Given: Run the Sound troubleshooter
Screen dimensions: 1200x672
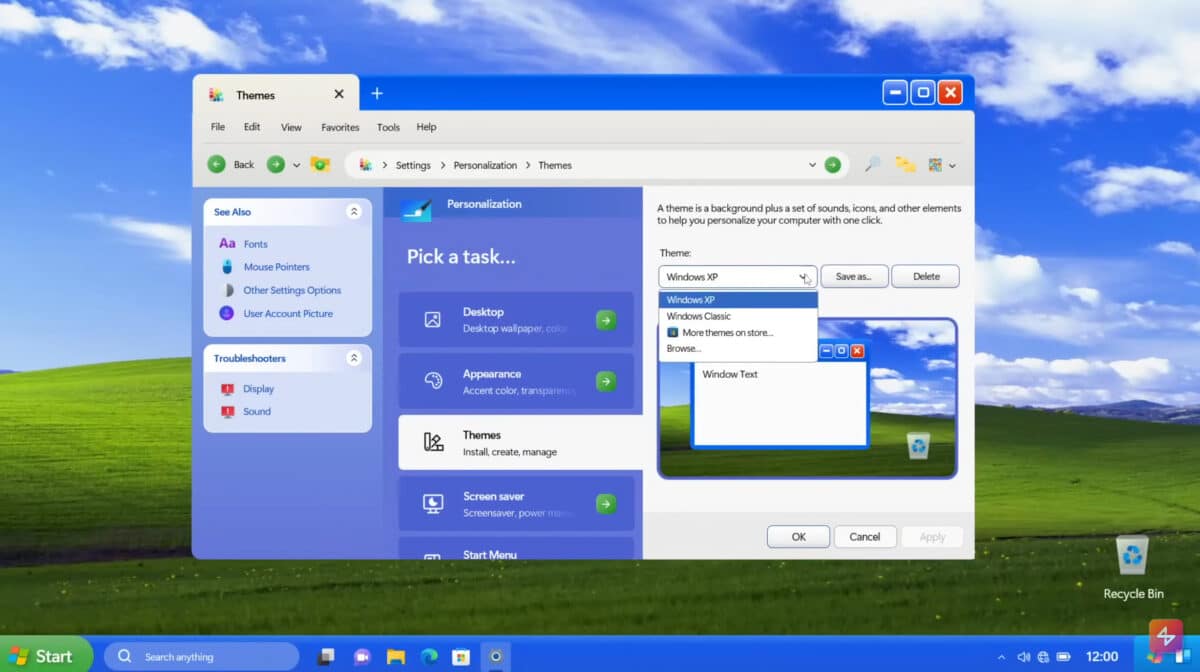Looking at the screenshot, I should click(x=255, y=411).
